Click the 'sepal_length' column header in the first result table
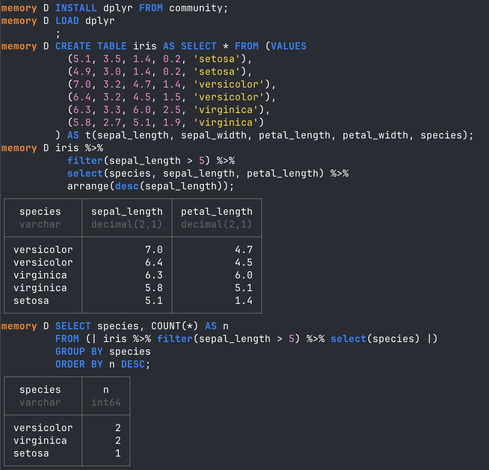The image size is (489, 470). [127, 212]
